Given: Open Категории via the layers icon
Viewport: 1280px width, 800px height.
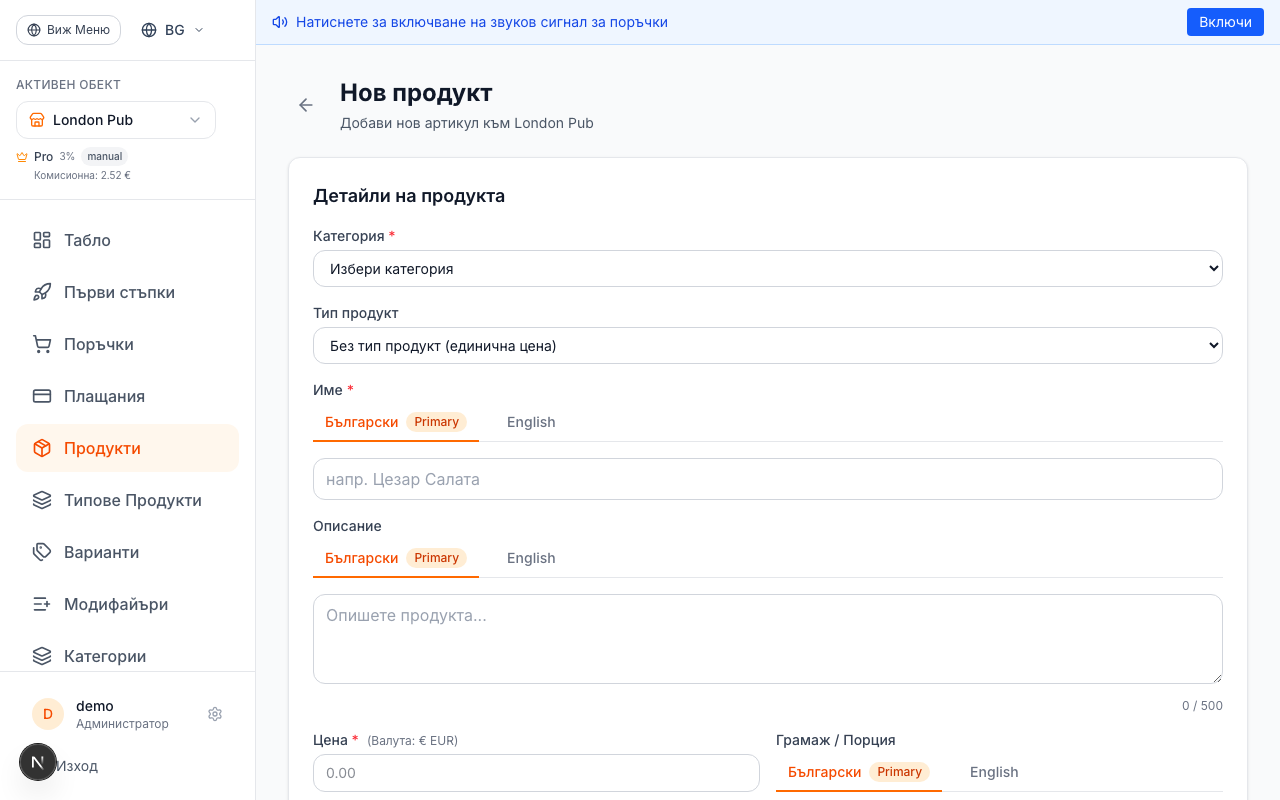Looking at the screenshot, I should tap(41, 656).
